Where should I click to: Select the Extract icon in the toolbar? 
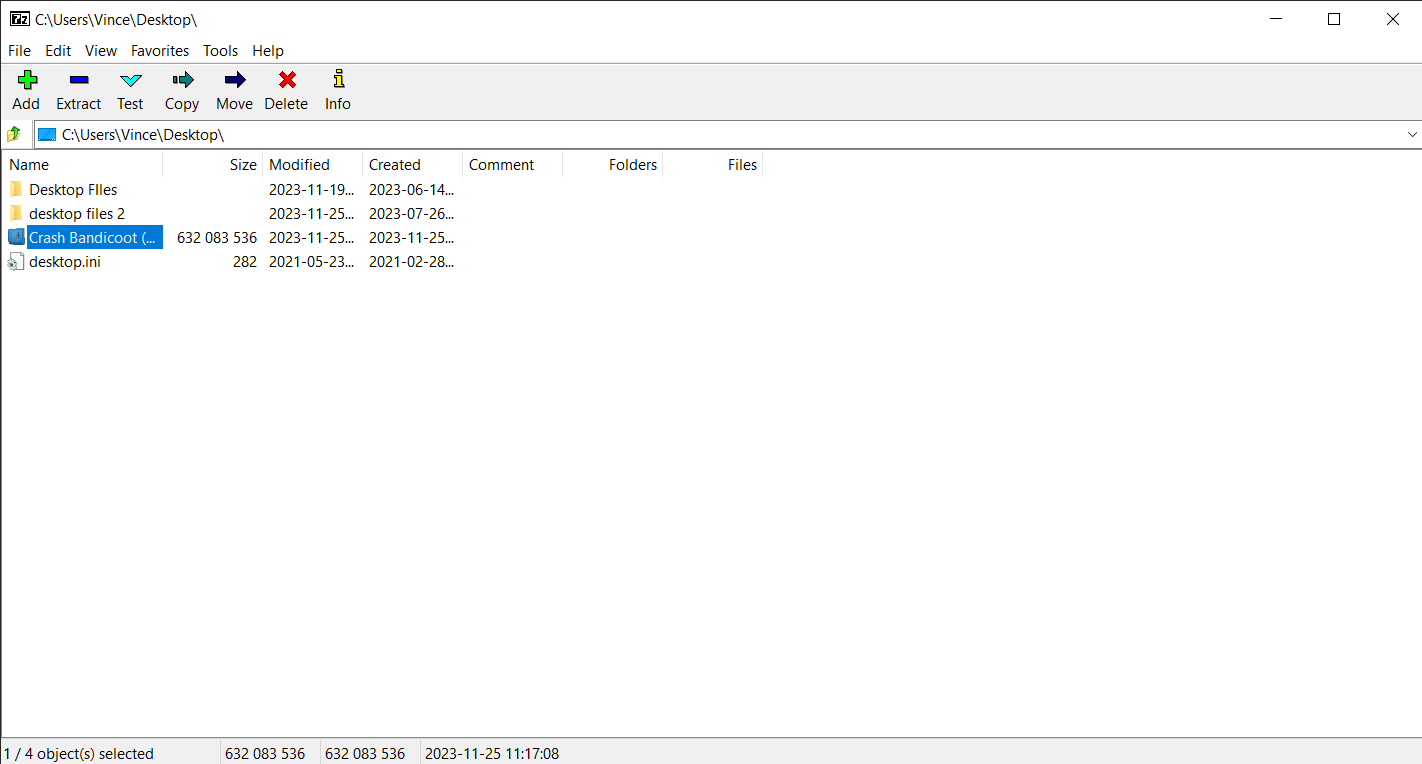(x=78, y=90)
